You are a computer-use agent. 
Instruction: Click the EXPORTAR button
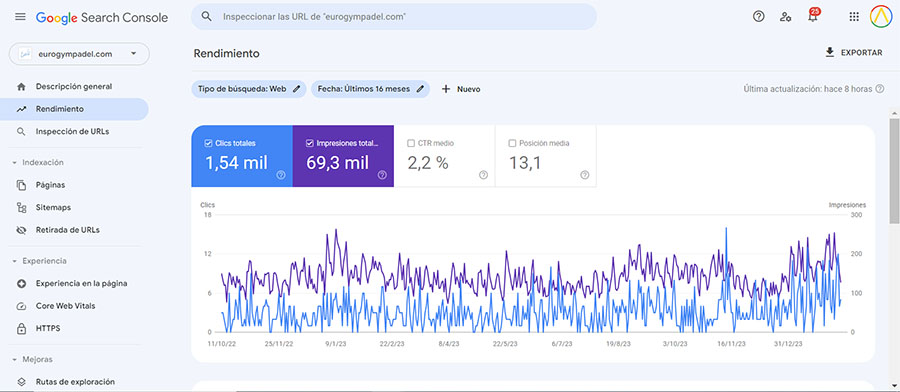854,53
